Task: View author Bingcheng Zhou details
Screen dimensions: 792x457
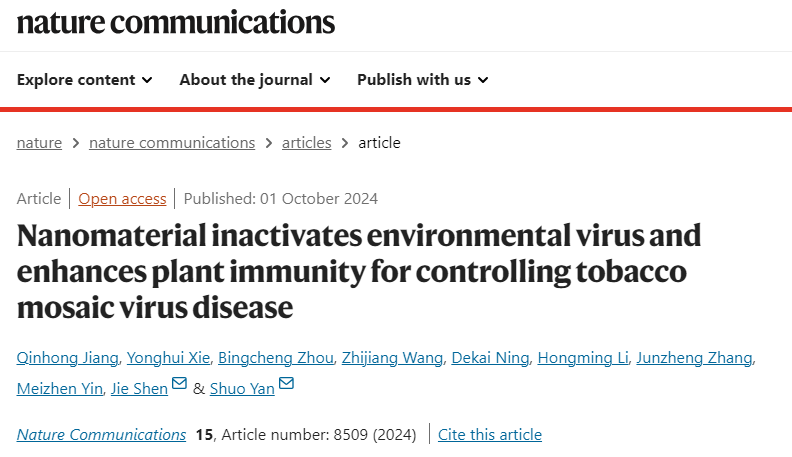Action: (x=276, y=358)
